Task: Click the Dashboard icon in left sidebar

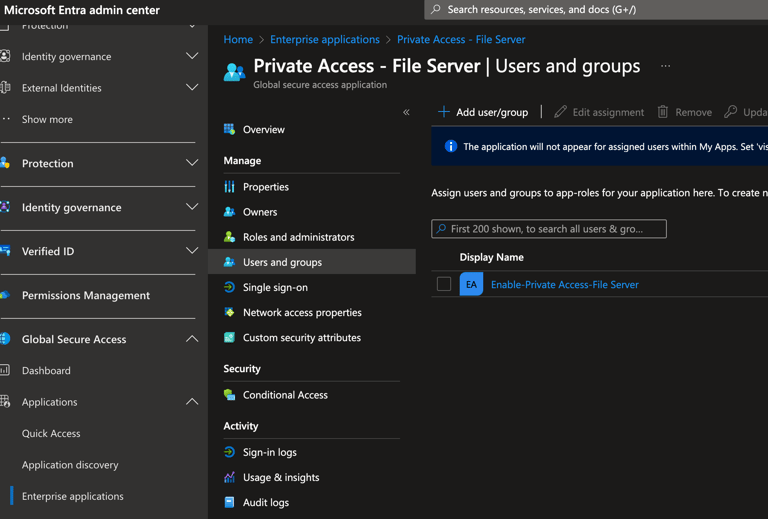Action: (5, 370)
